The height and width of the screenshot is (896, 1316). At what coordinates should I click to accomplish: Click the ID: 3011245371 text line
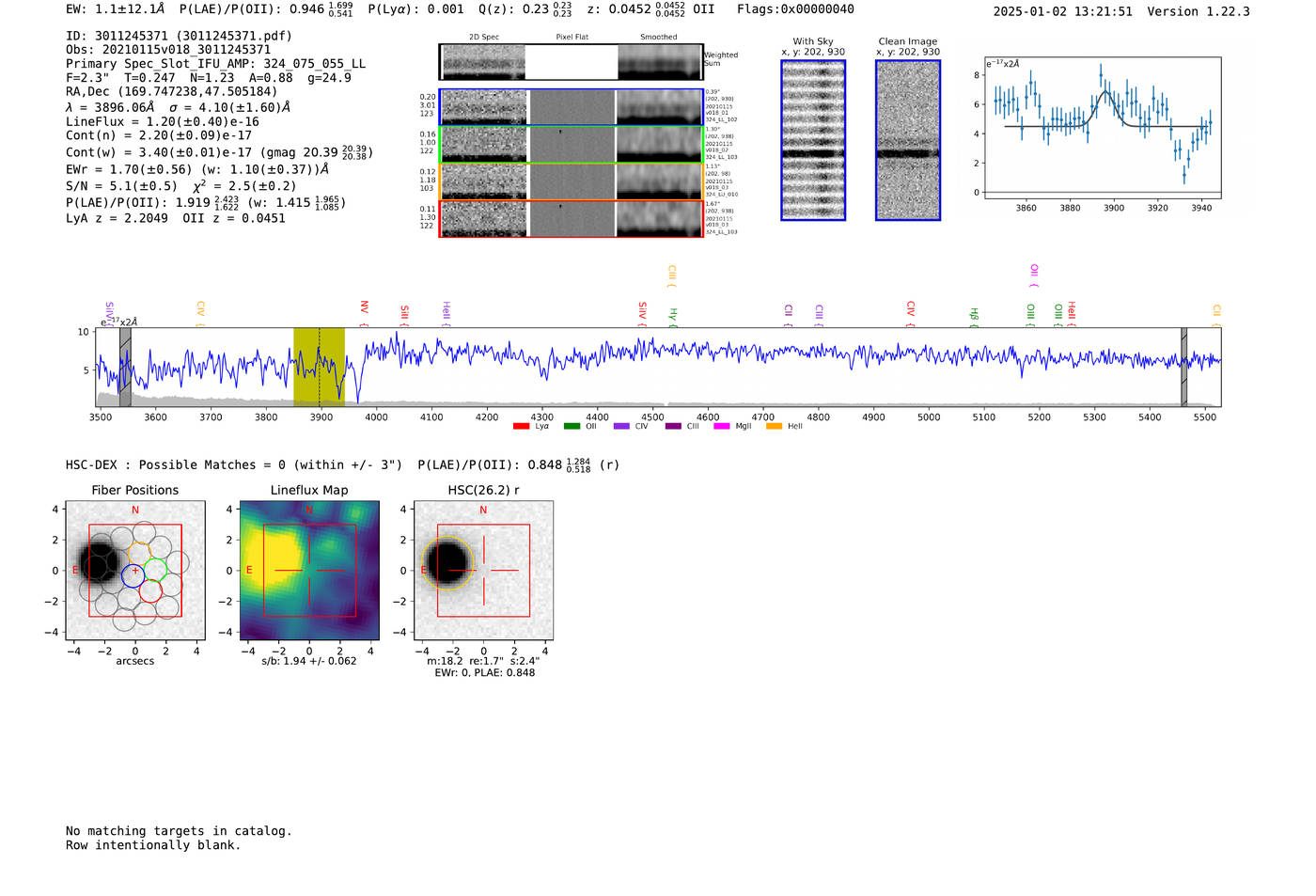[179, 36]
